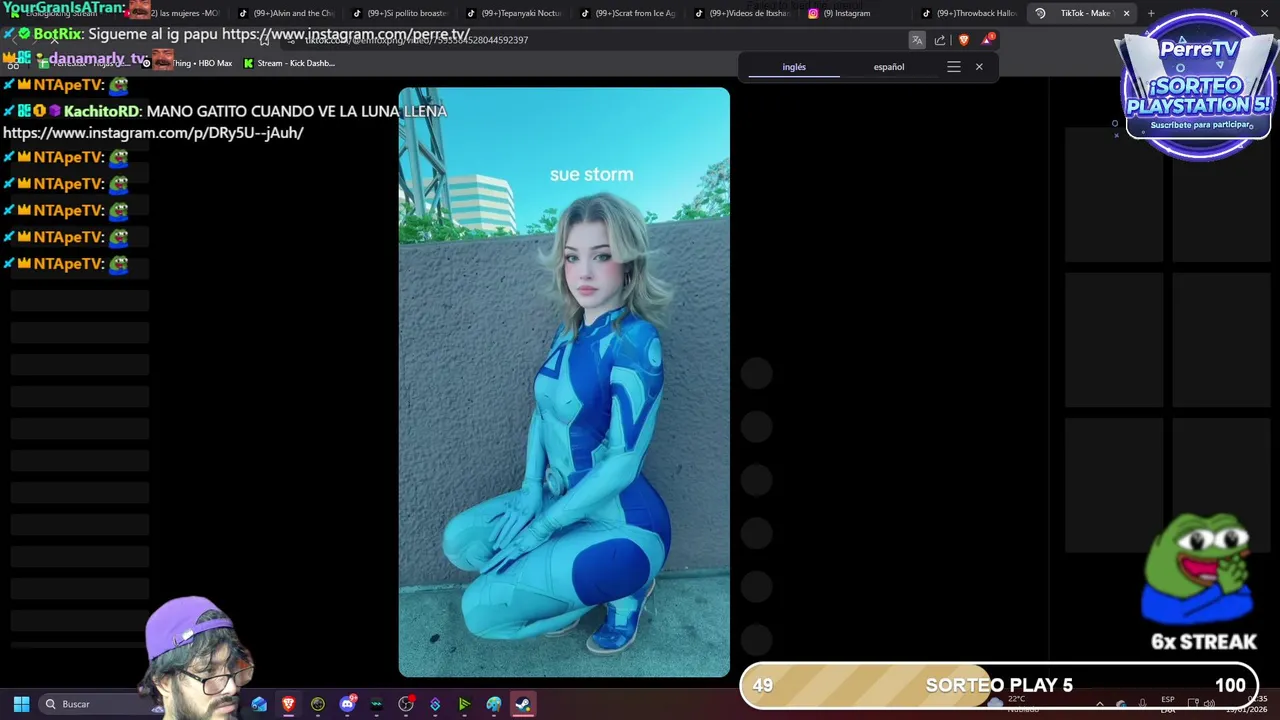Image resolution: width=1280 pixels, height=720 pixels.
Task: Open the 'Stream - Kick Dashb...' bookmark
Action: coord(289,63)
